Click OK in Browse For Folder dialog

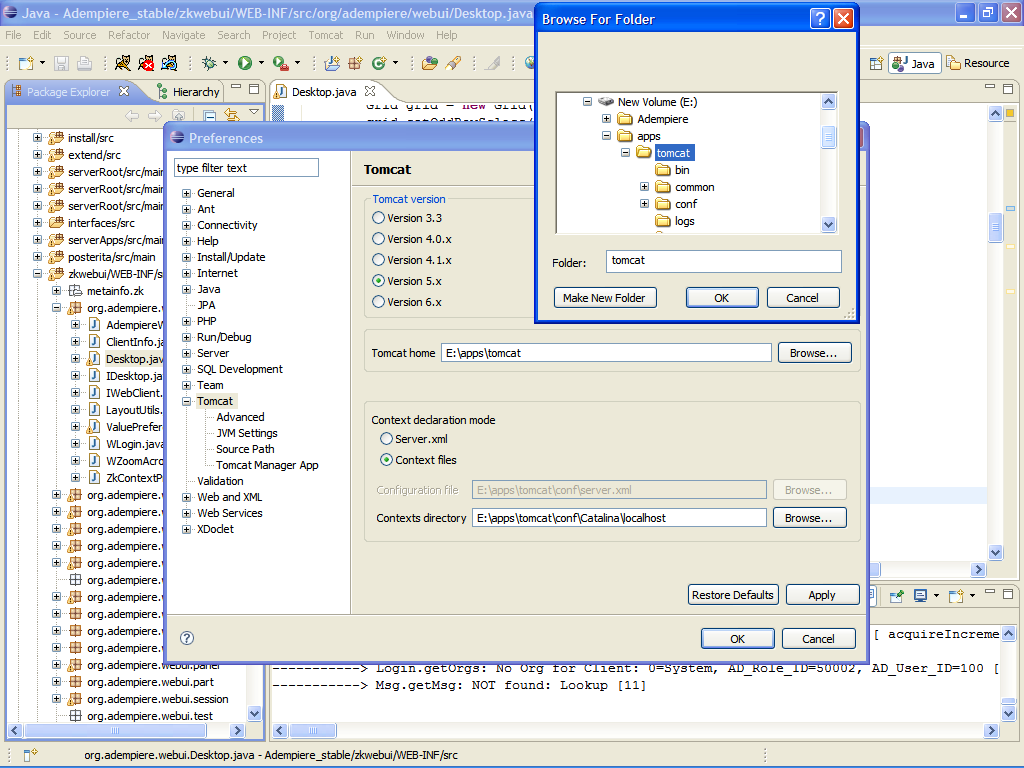722,298
